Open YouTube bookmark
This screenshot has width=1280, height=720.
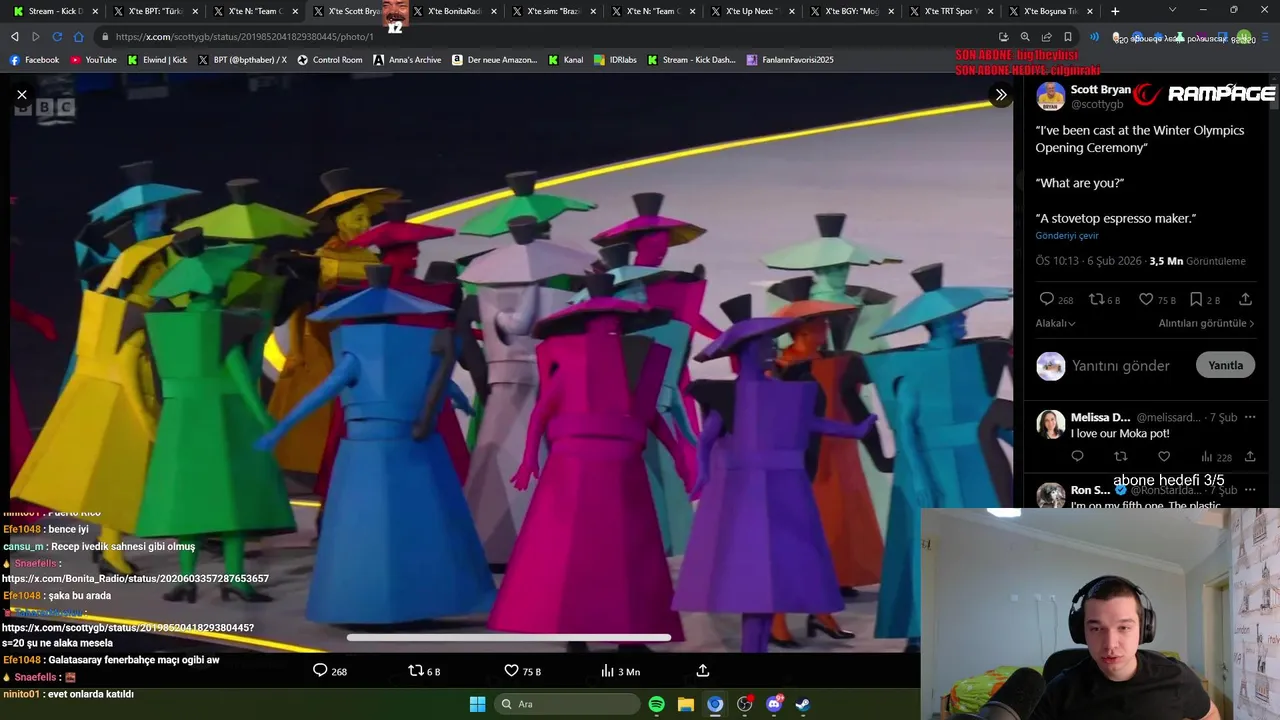(x=93, y=60)
